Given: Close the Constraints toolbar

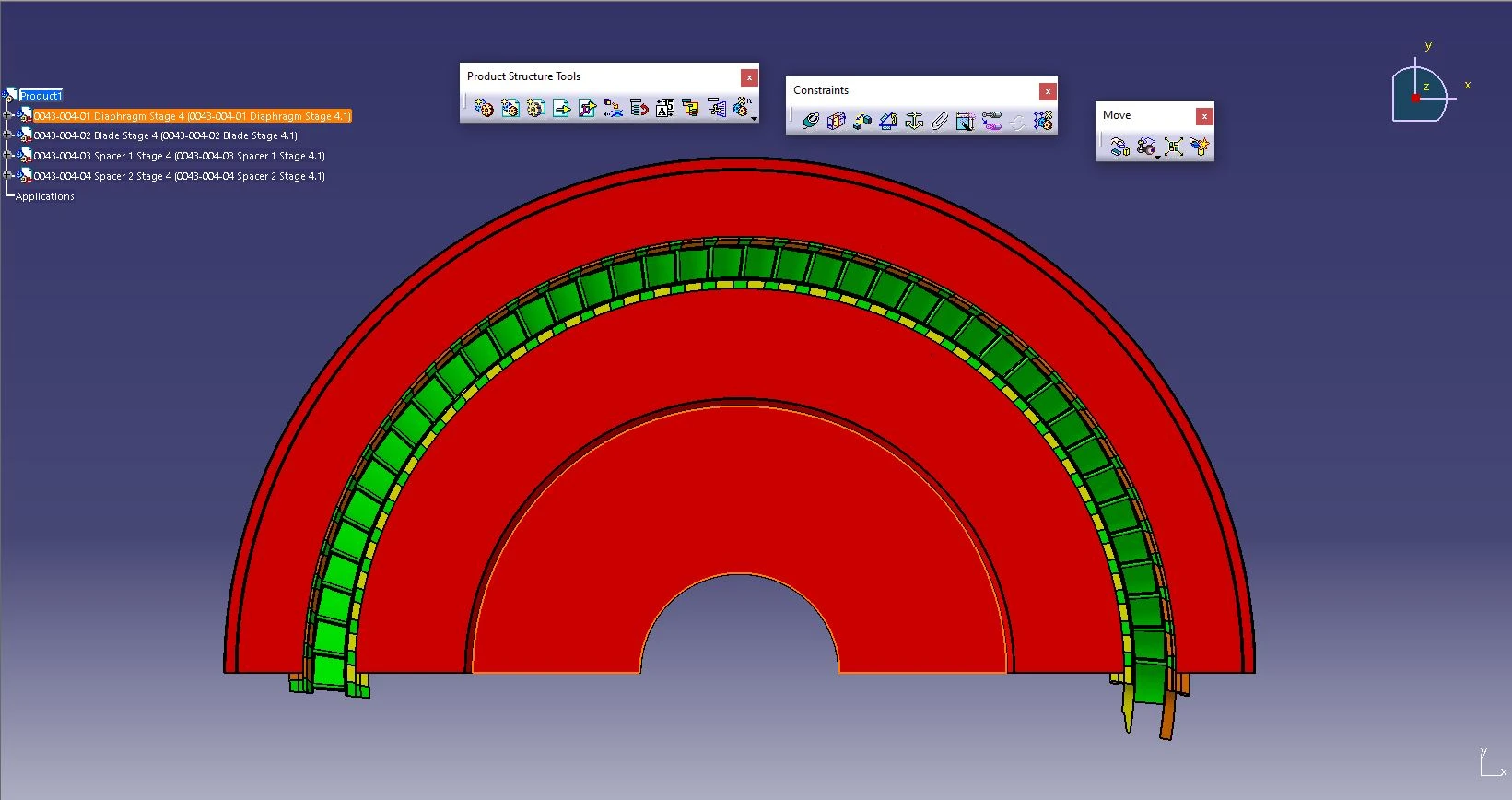Looking at the screenshot, I should tap(1048, 91).
